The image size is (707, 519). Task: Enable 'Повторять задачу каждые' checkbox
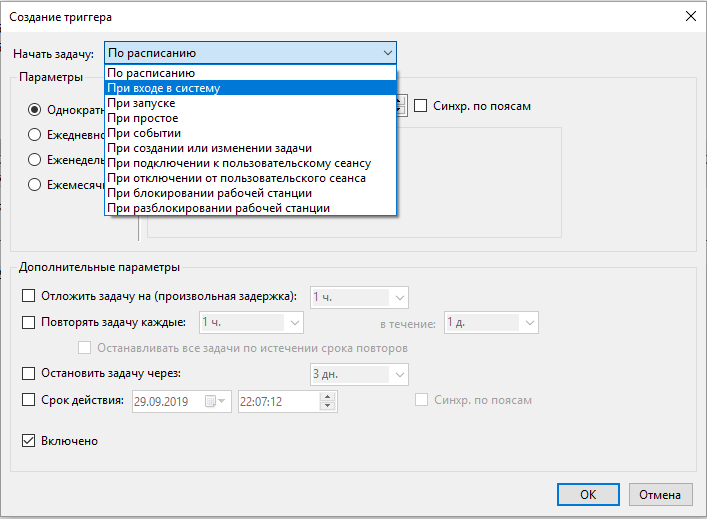click(x=28, y=322)
